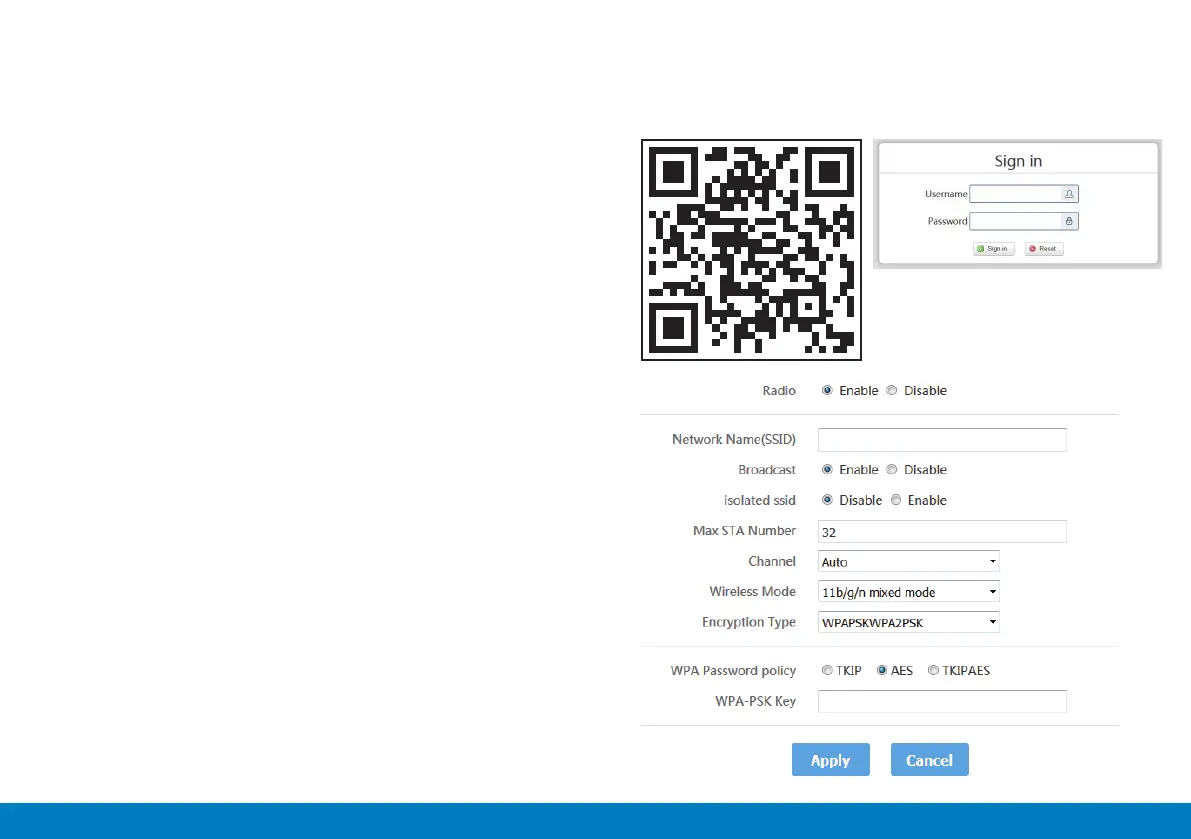Click the Sign in button
The image size is (1191, 839).
tap(994, 248)
